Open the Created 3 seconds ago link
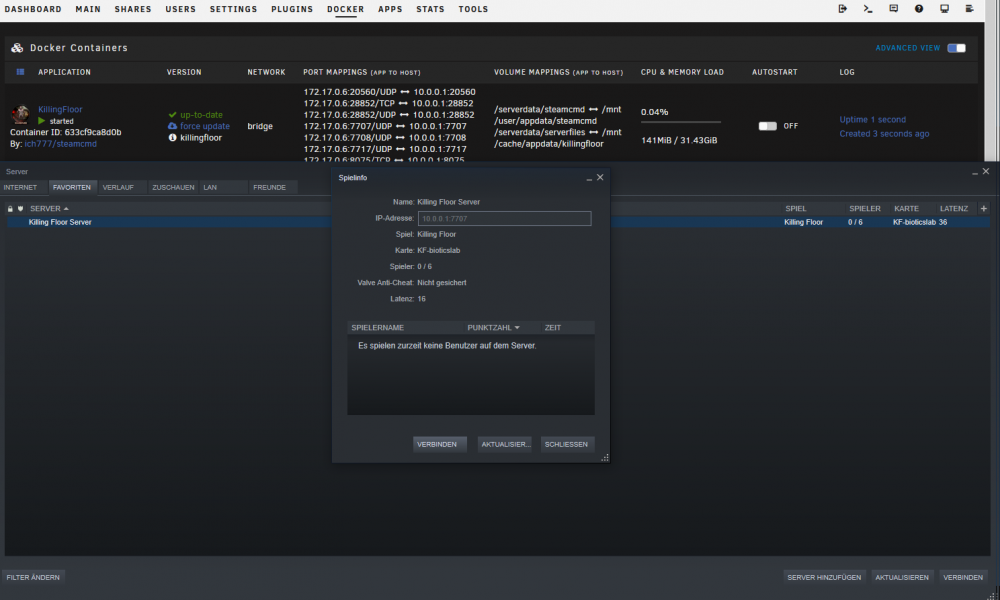 click(x=884, y=134)
